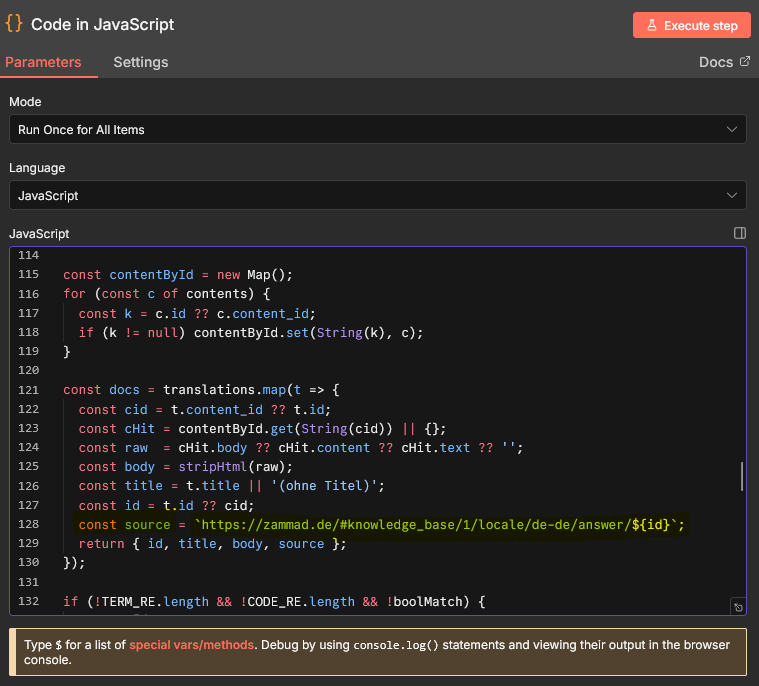Viewport: 759px width, 686px height.
Task: Open the external link icon beside Docs
Action: (x=744, y=62)
